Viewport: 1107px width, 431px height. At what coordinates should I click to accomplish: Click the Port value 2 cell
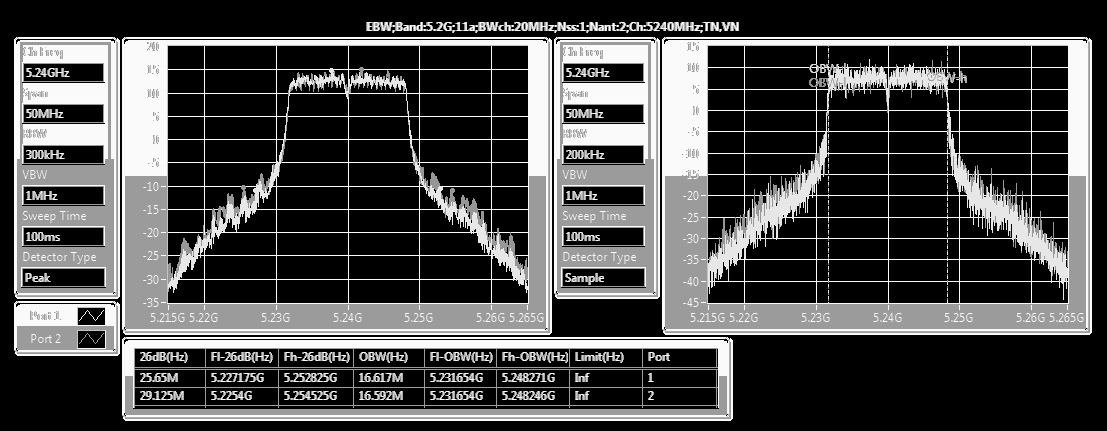(x=681, y=396)
